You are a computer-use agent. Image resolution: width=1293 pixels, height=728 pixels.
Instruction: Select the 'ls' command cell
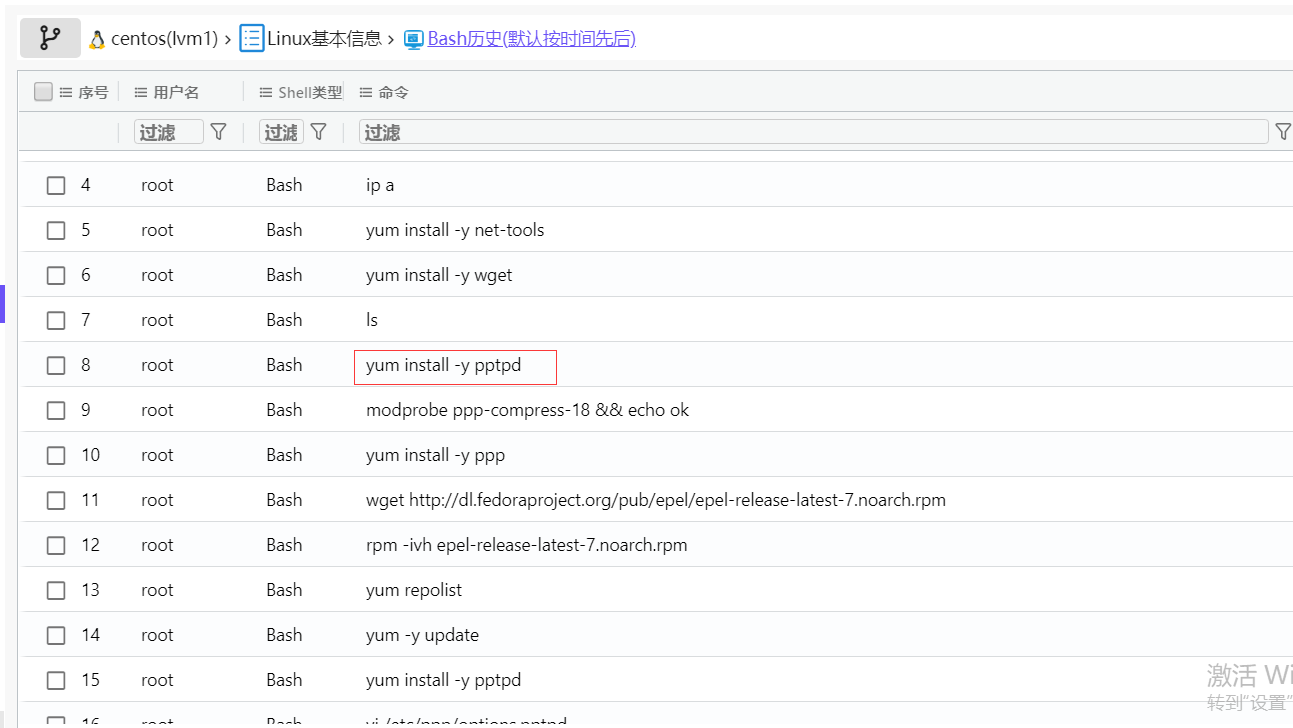click(x=372, y=320)
